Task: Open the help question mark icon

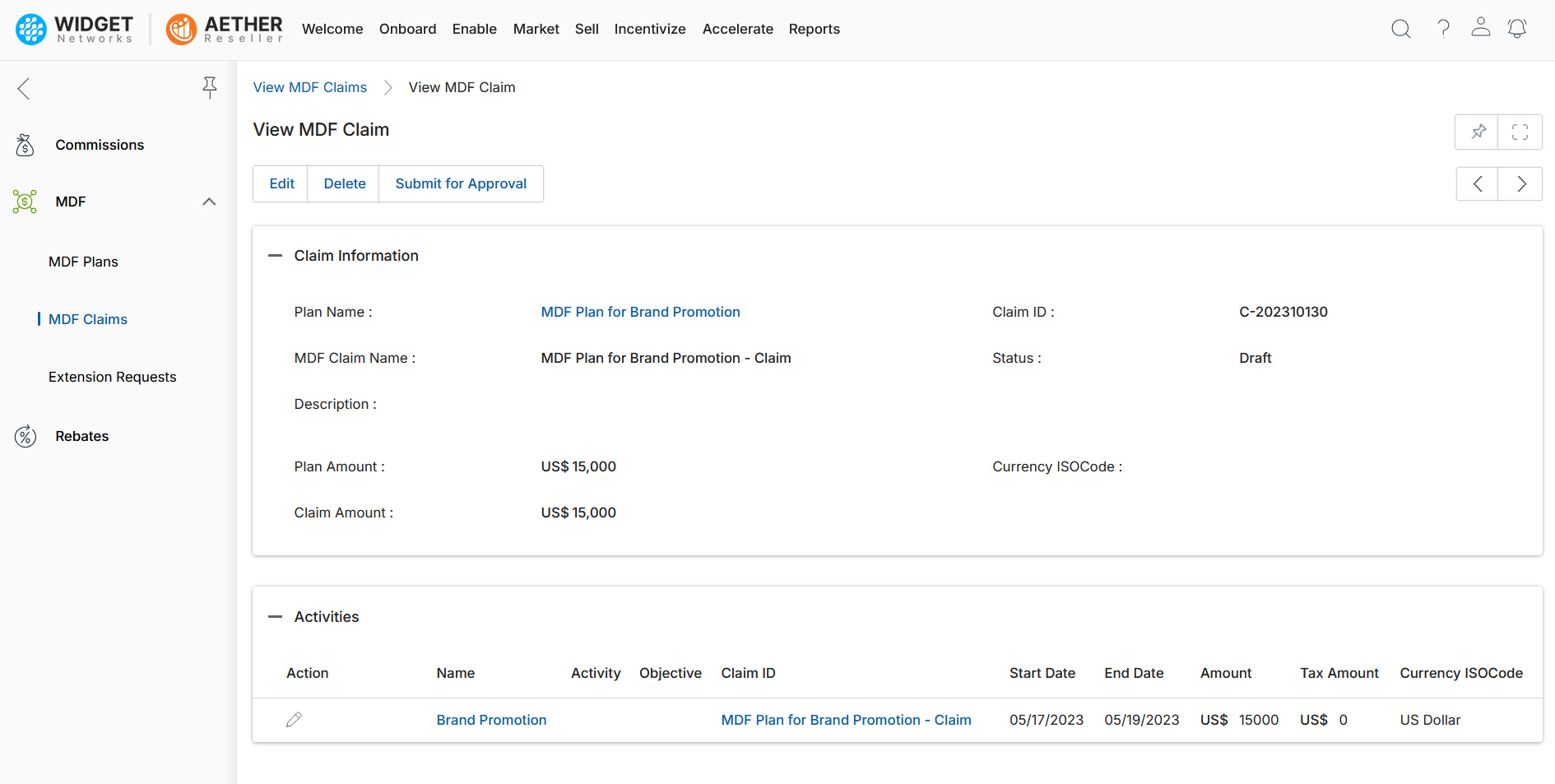Action: coord(1443,29)
